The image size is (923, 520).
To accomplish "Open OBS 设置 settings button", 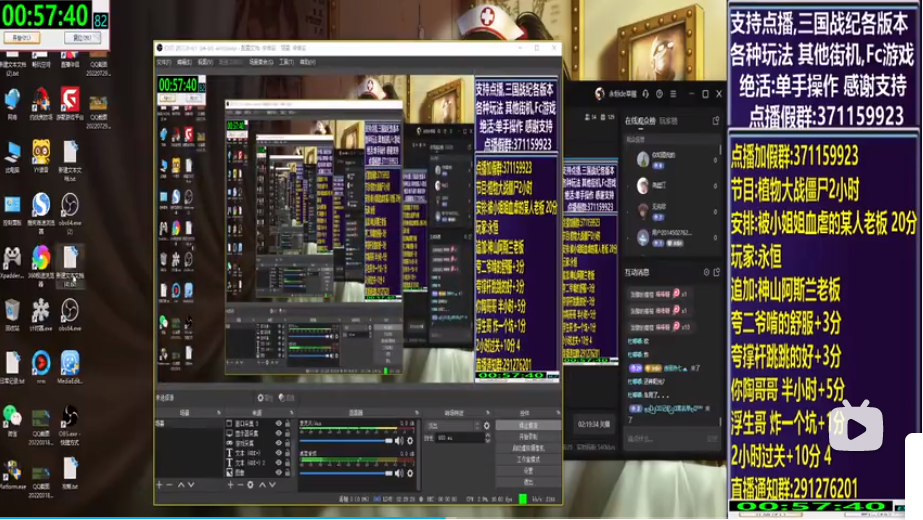I will (x=528, y=471).
